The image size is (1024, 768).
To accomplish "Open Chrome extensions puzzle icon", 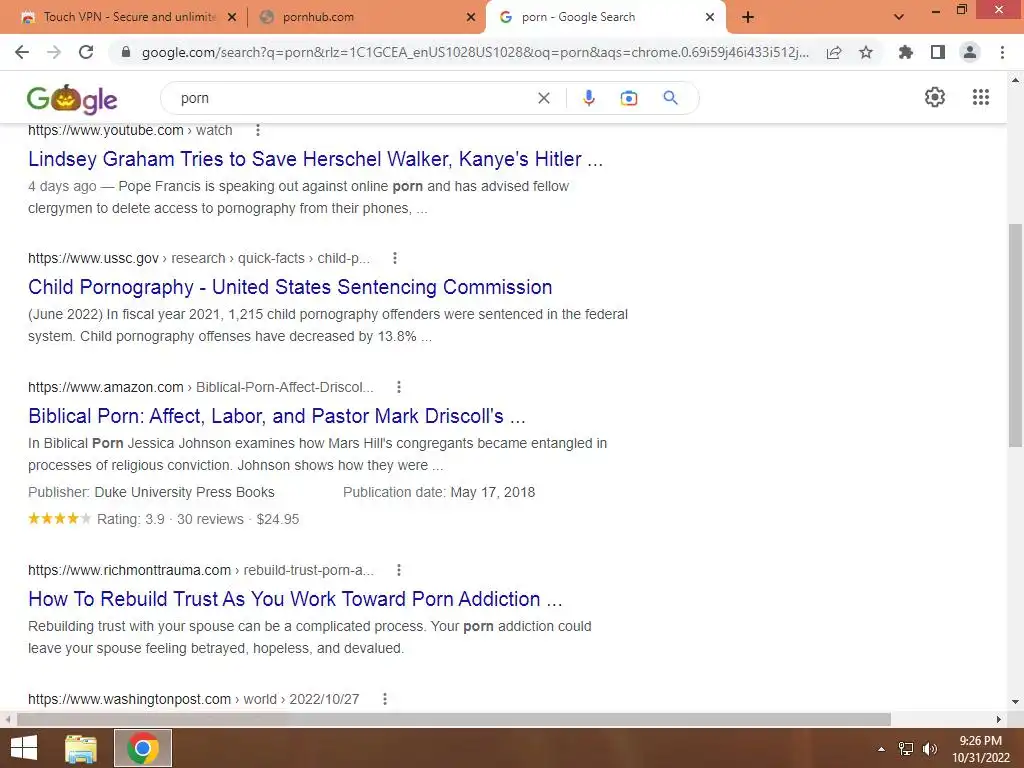I will pyautogui.click(x=906, y=52).
